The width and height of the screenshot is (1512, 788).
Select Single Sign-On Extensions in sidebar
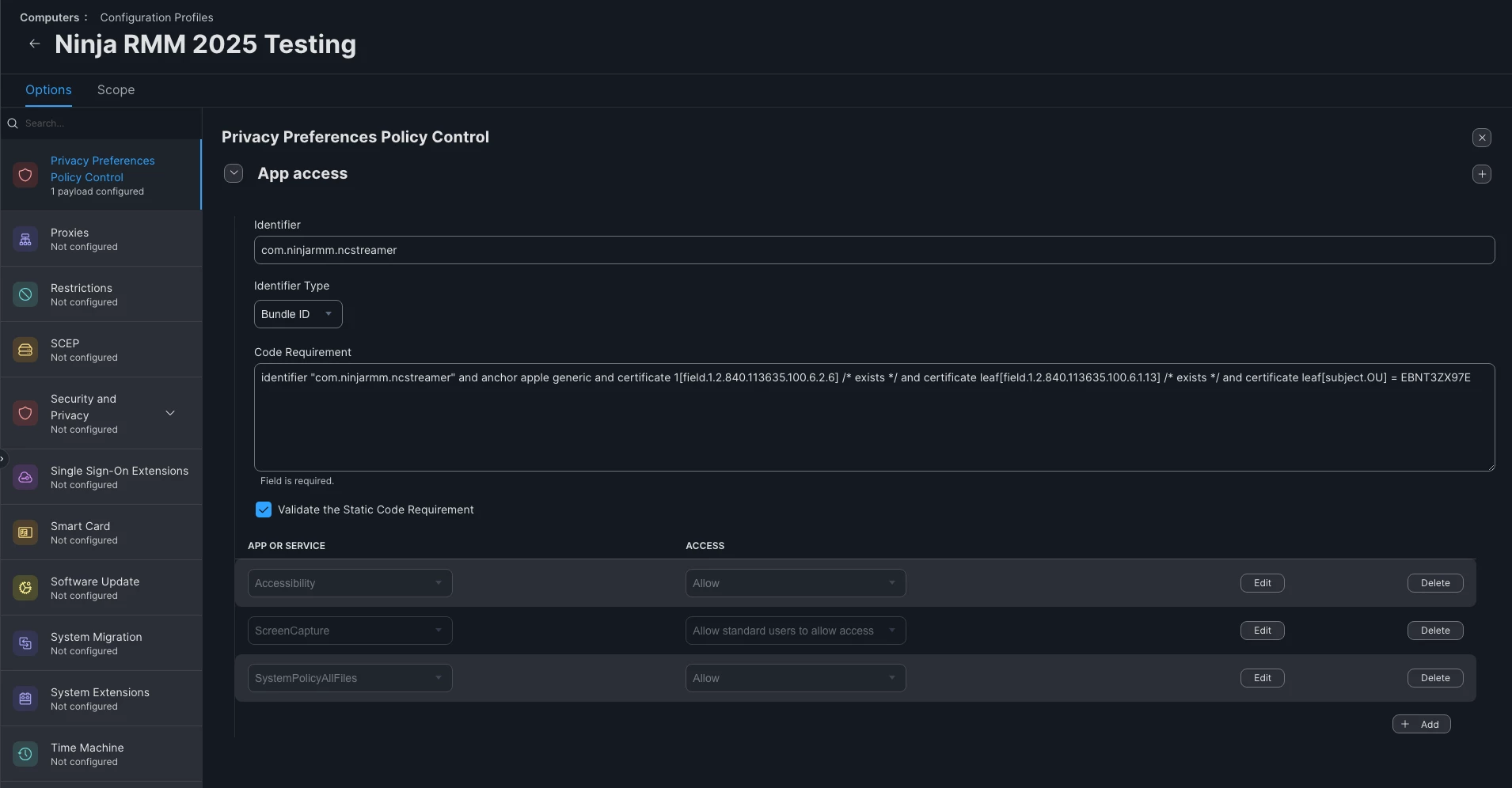tap(101, 477)
